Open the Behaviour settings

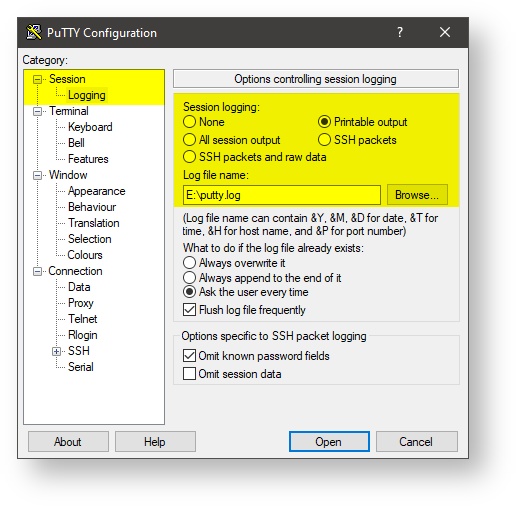[x=92, y=207]
